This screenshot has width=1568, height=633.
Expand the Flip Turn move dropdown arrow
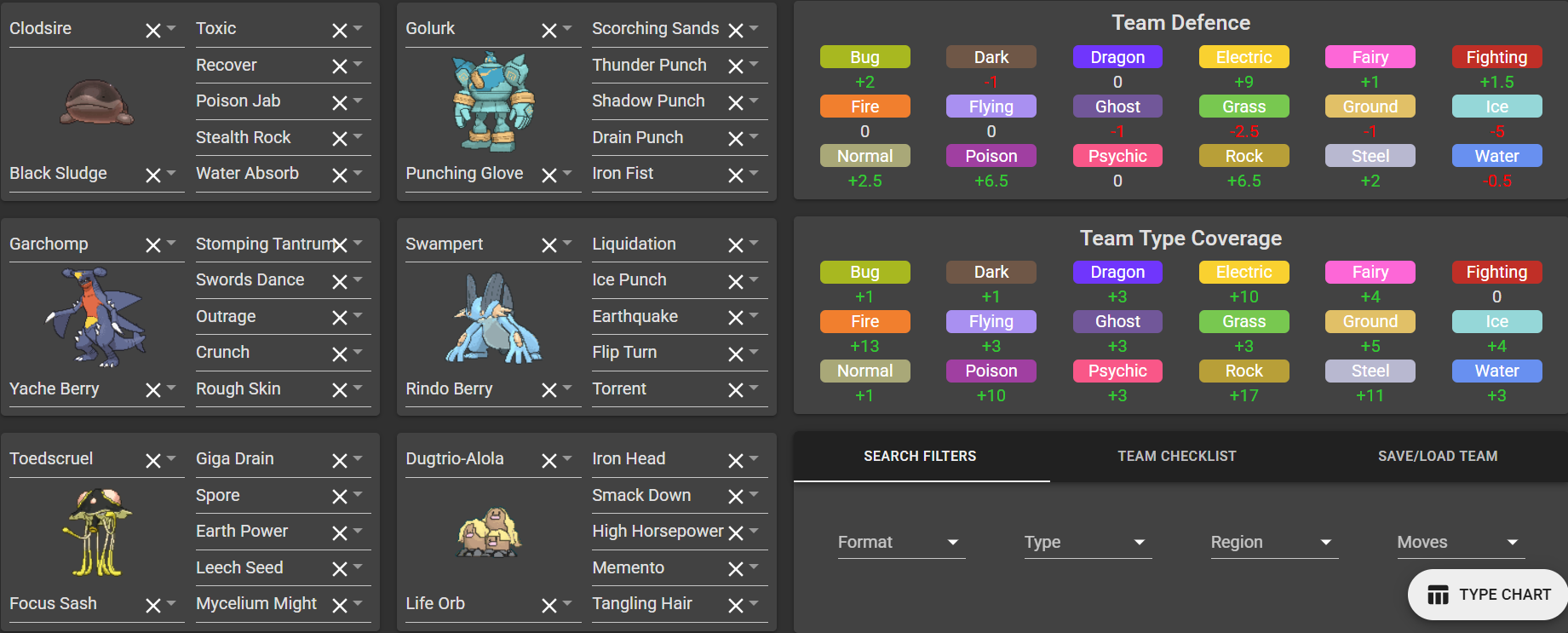pos(755,353)
